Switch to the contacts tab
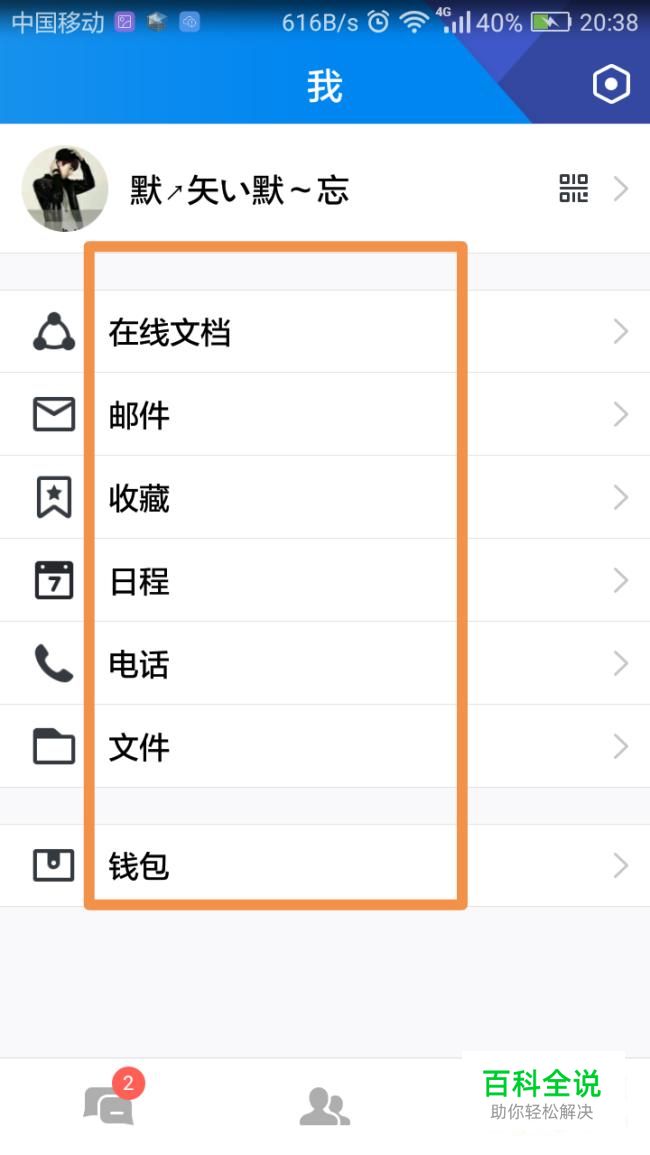650x1155 pixels. point(325,1106)
